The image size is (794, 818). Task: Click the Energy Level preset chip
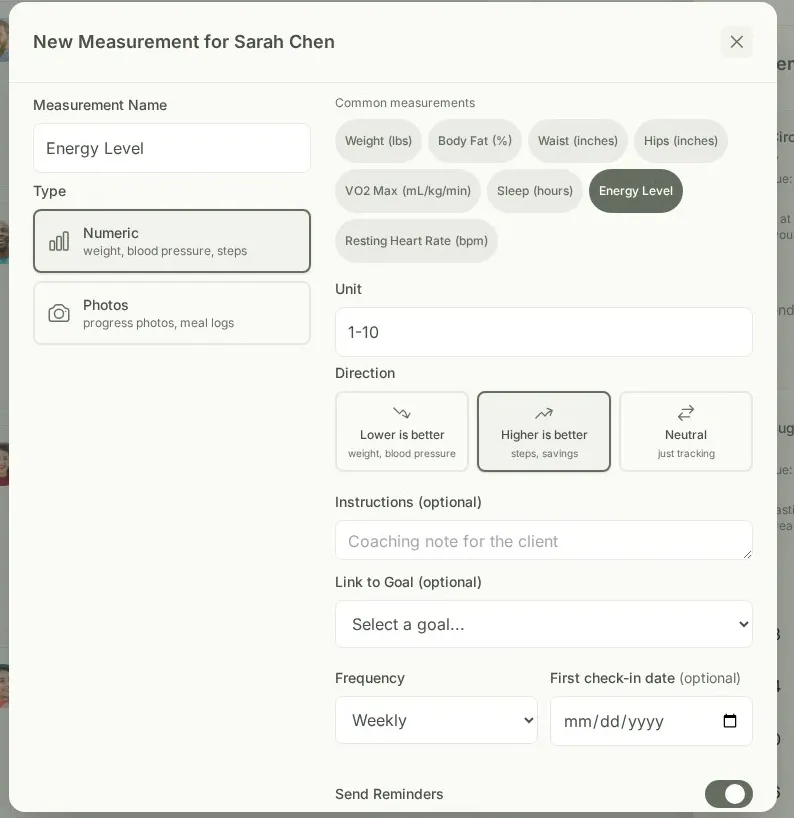635,191
